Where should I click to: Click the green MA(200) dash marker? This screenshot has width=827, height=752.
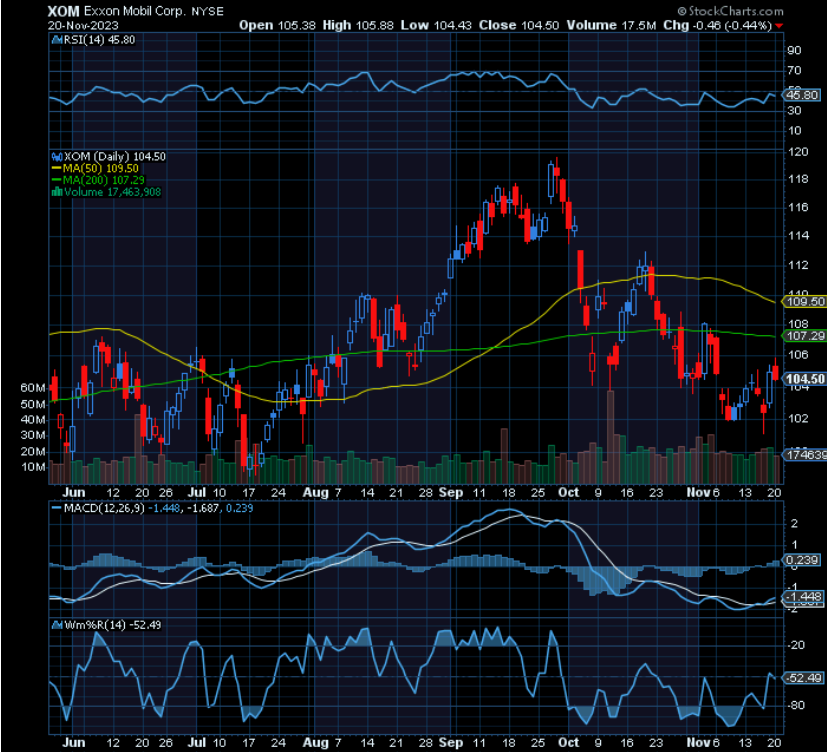coord(58,180)
